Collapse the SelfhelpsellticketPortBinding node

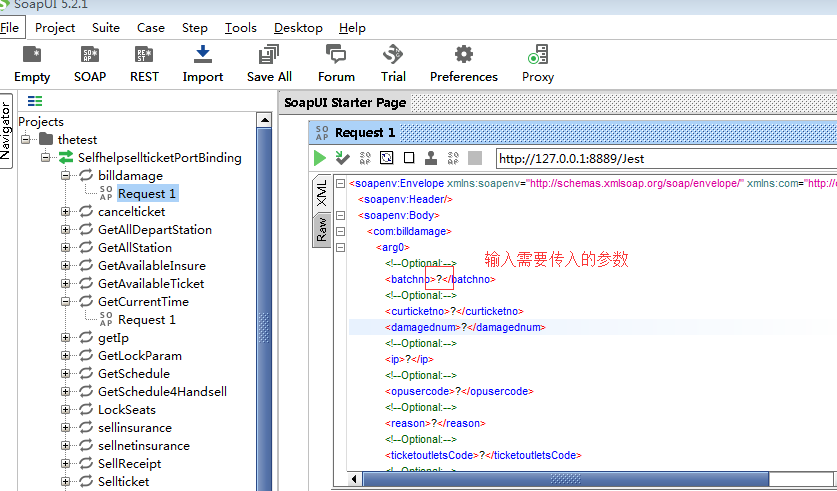[45, 157]
